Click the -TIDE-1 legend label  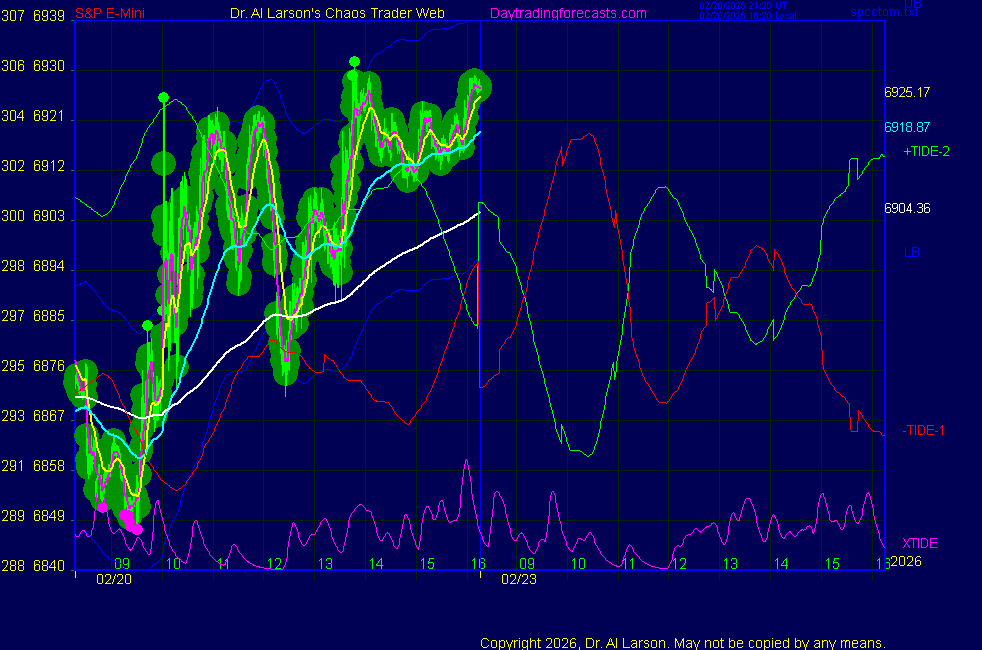(923, 430)
